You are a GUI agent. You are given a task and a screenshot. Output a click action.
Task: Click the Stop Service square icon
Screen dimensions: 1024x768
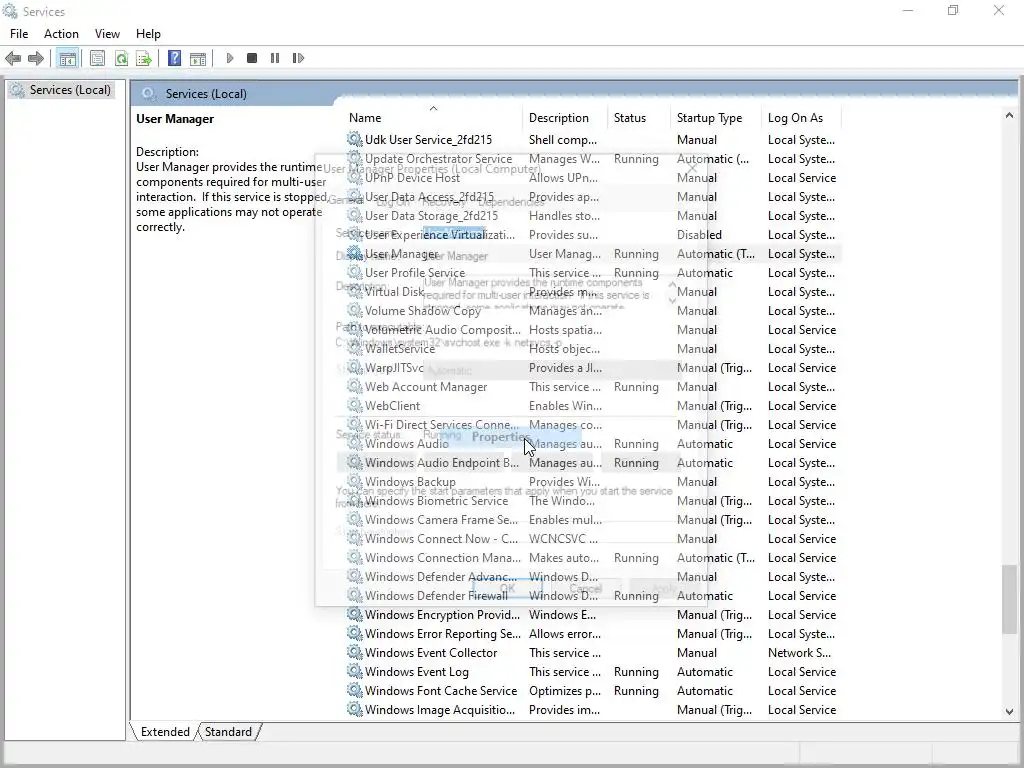[x=252, y=58]
